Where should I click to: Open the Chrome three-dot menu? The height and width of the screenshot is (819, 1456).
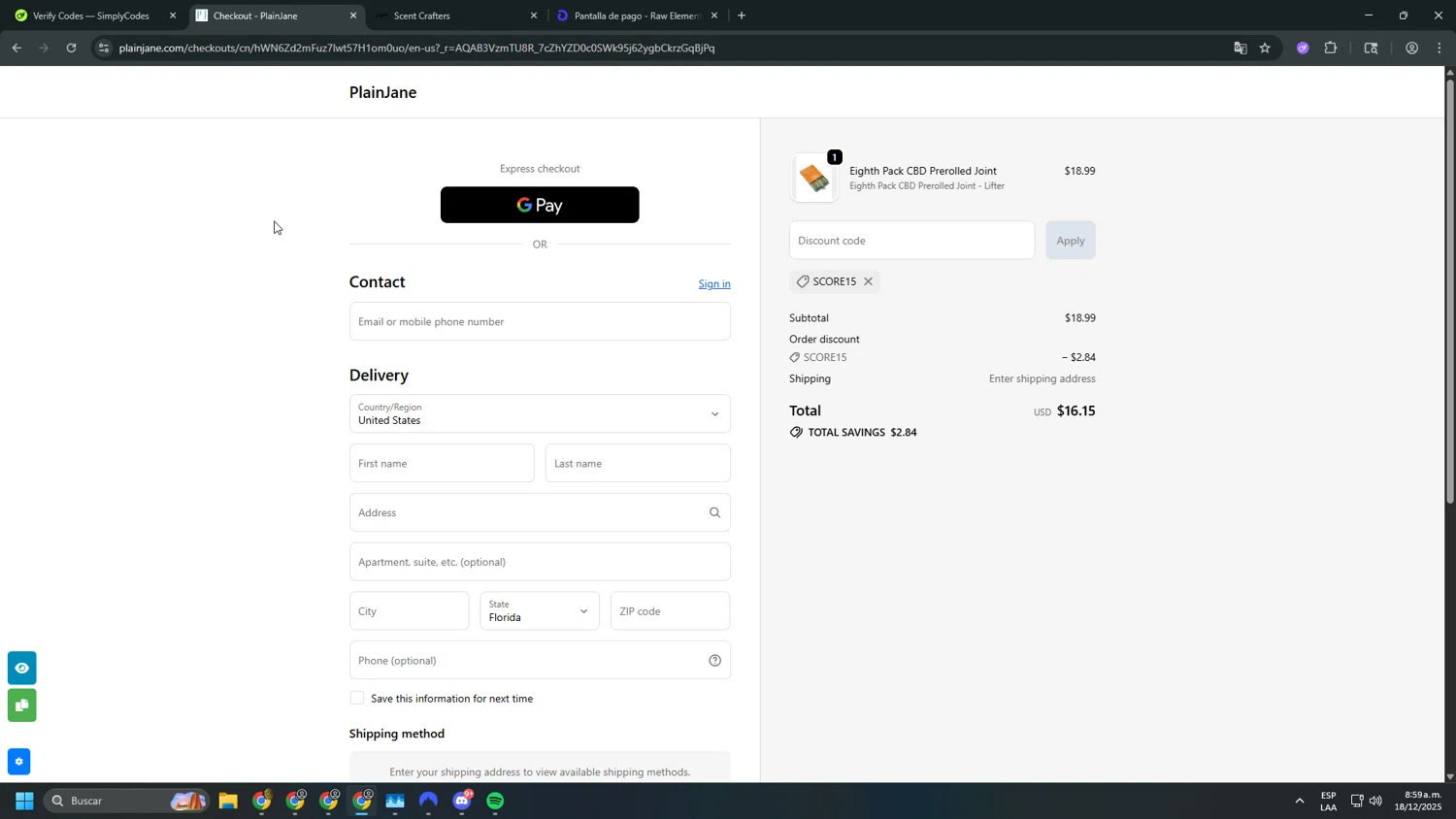click(x=1439, y=48)
